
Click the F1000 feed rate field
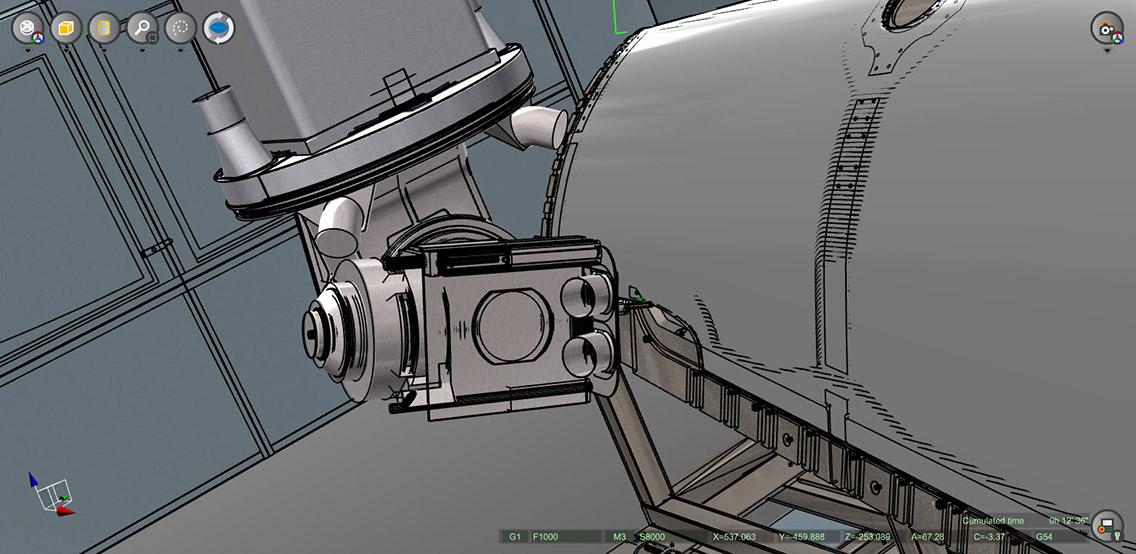(x=546, y=537)
